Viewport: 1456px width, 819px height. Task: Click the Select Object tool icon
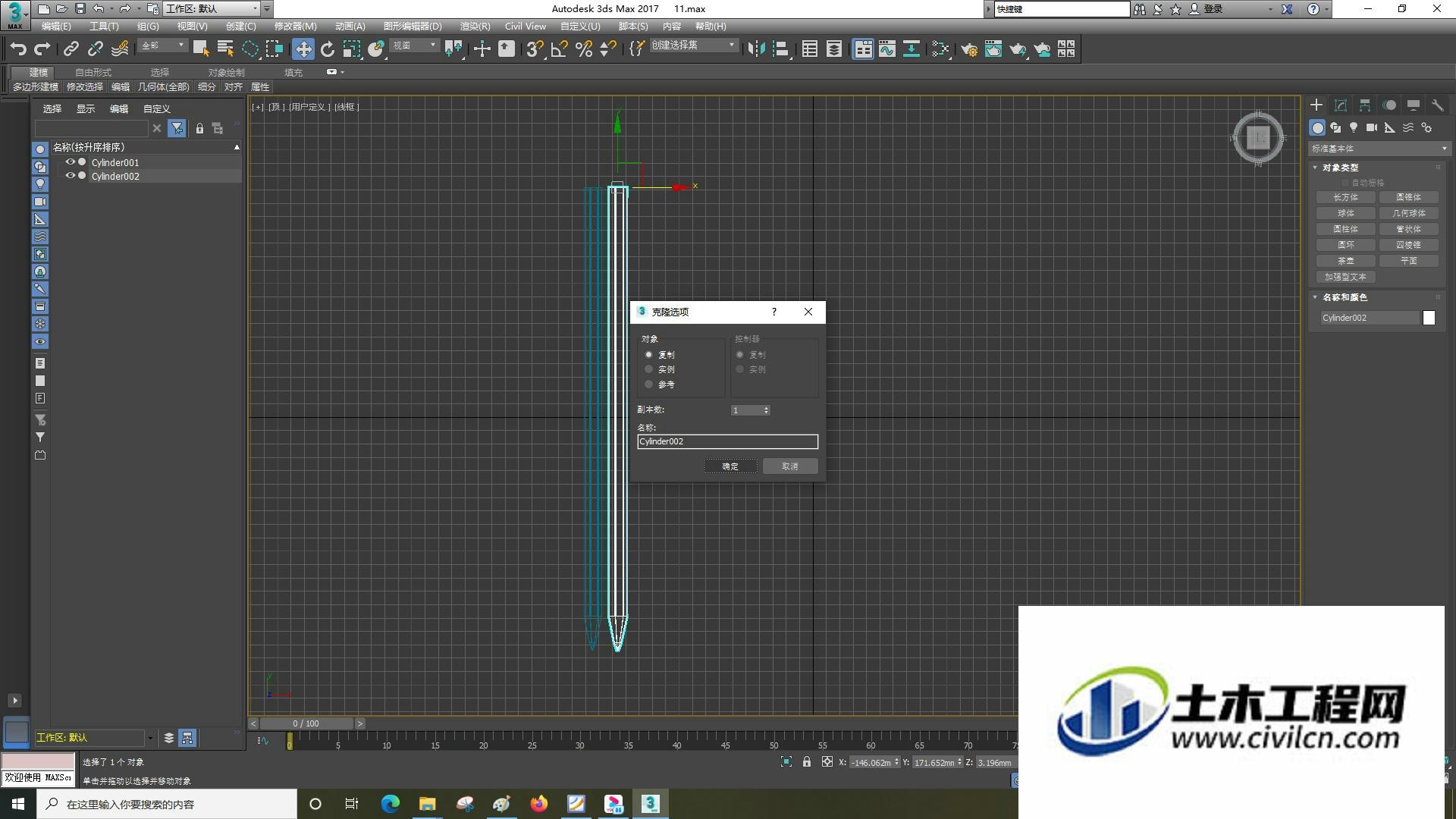pyautogui.click(x=201, y=49)
